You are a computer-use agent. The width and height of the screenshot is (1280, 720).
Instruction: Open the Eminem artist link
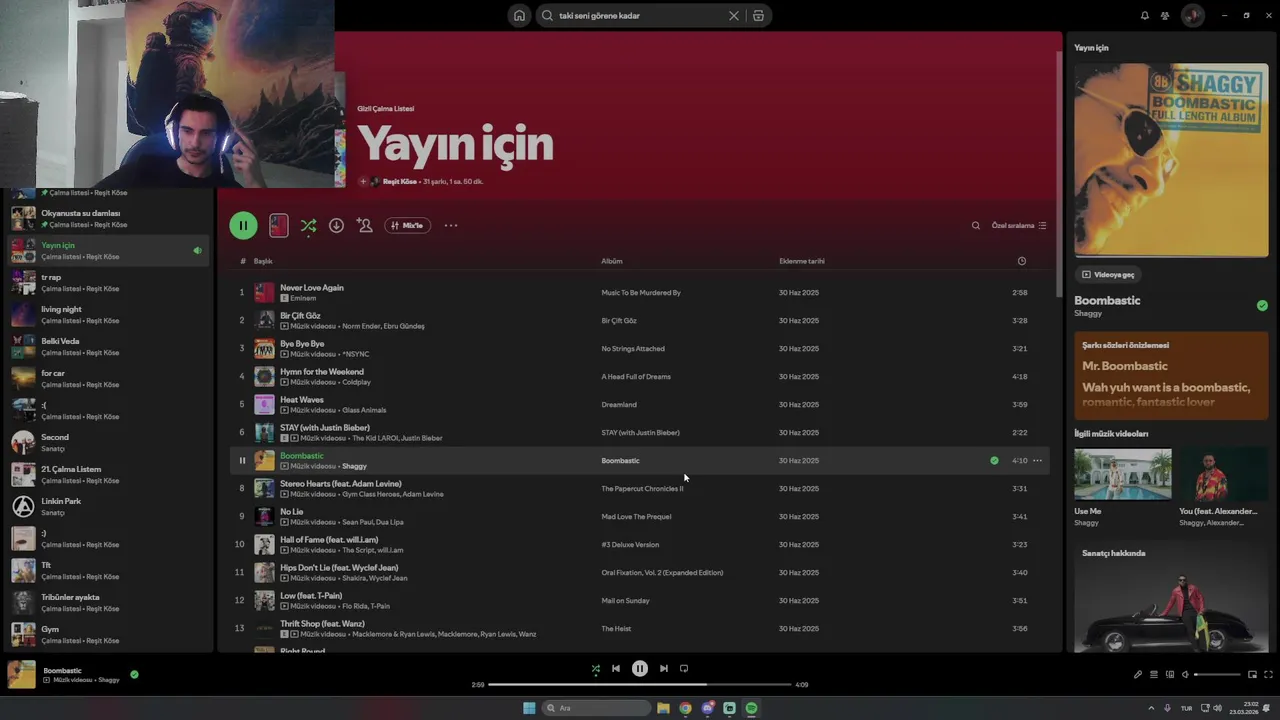coord(303,298)
